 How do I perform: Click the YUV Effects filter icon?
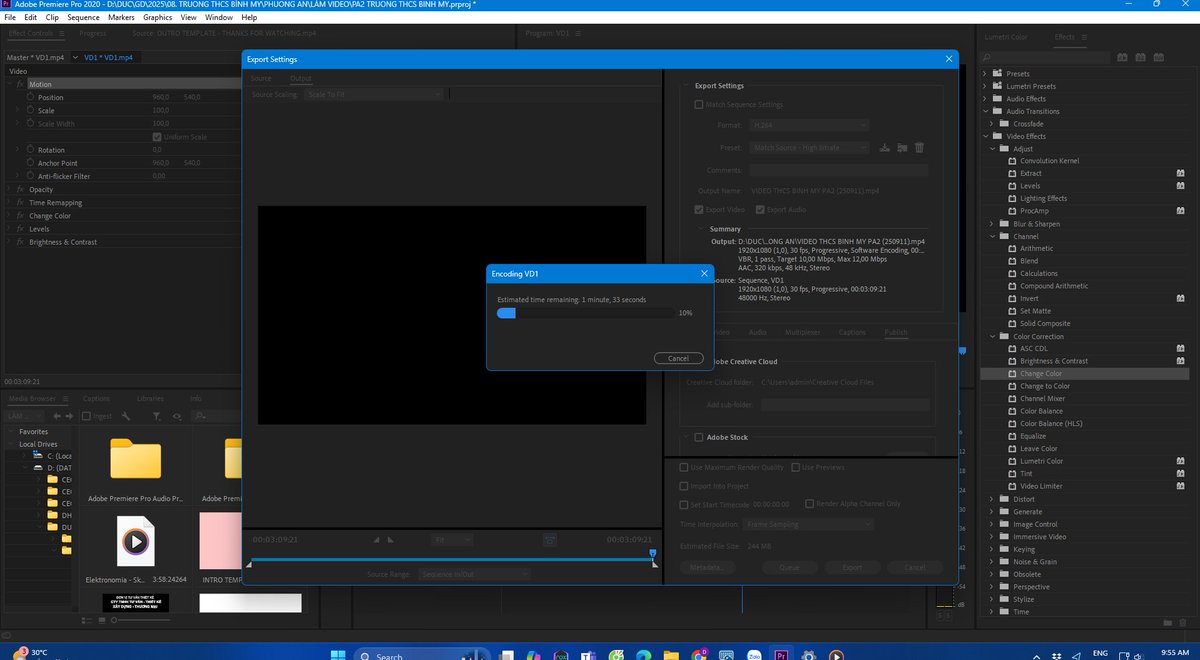(x=1161, y=57)
